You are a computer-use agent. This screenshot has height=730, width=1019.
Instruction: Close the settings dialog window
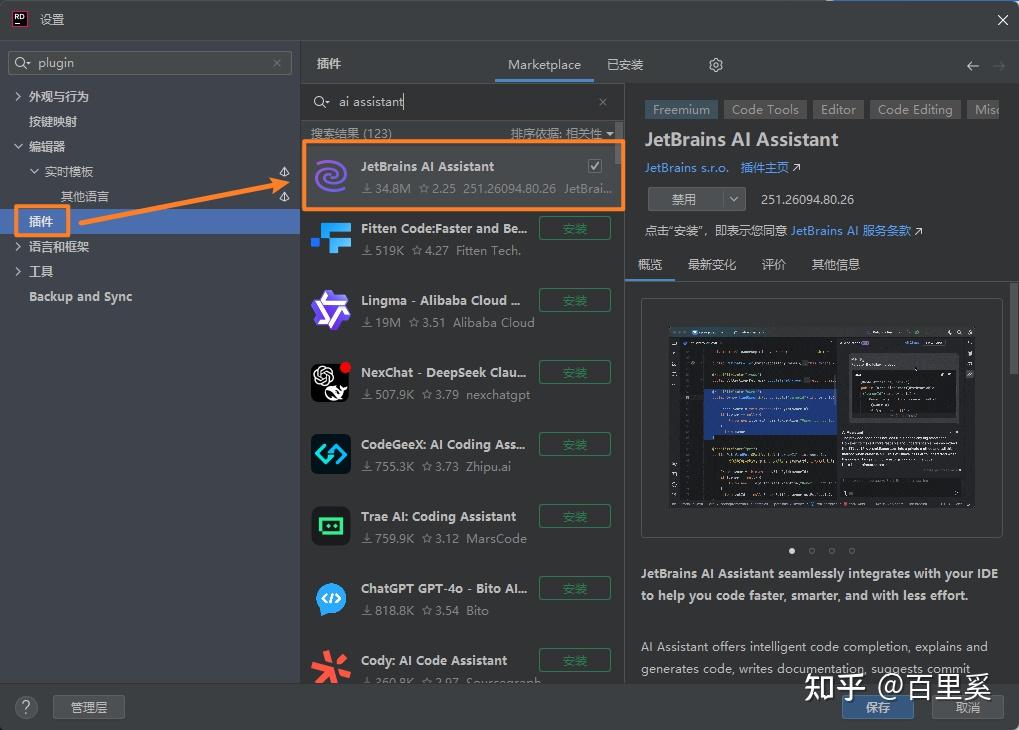(x=1003, y=20)
